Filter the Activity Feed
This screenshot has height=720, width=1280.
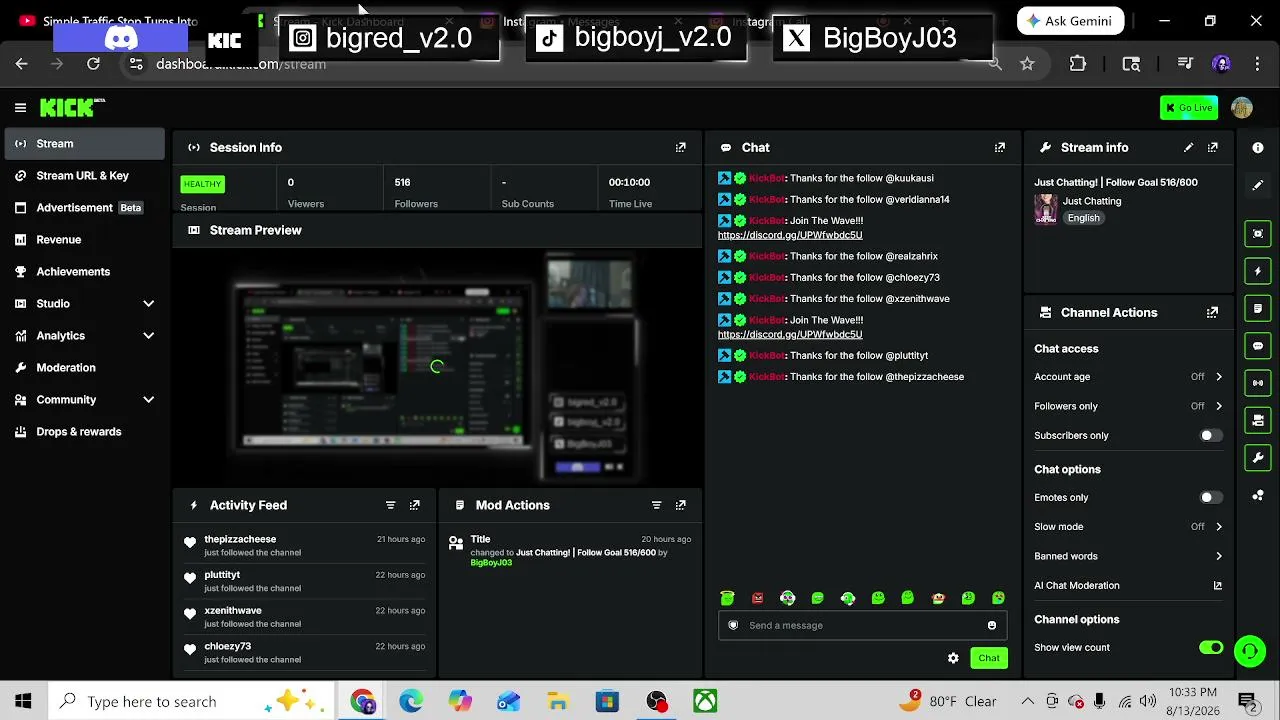(x=391, y=505)
